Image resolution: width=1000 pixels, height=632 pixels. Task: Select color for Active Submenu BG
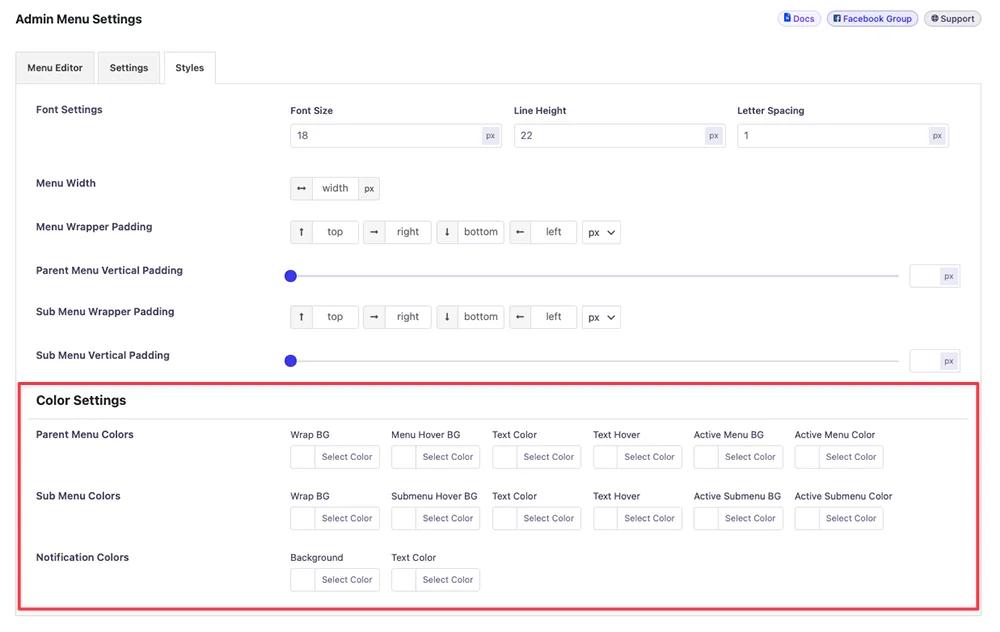738,518
